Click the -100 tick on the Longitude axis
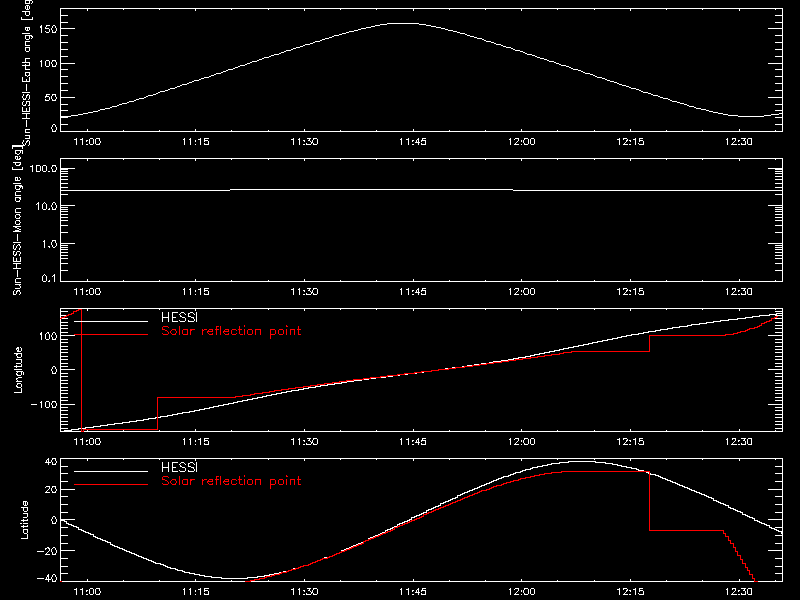Image resolution: width=800 pixels, height=600 pixels. [x=44, y=404]
